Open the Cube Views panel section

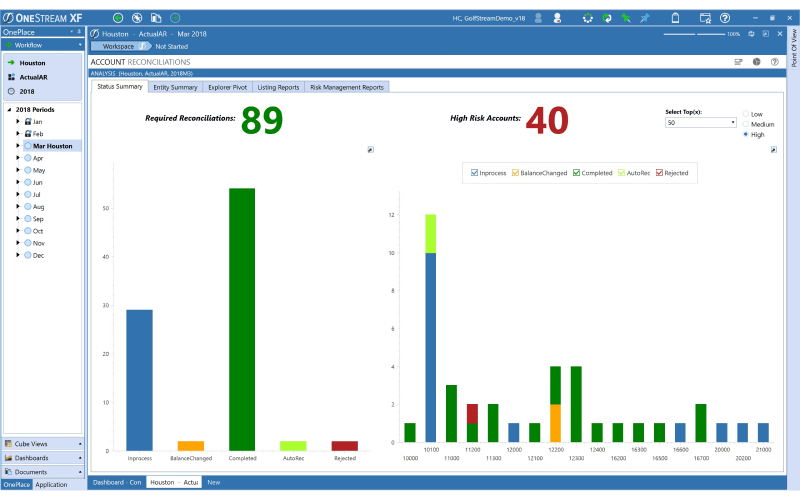click(40, 443)
